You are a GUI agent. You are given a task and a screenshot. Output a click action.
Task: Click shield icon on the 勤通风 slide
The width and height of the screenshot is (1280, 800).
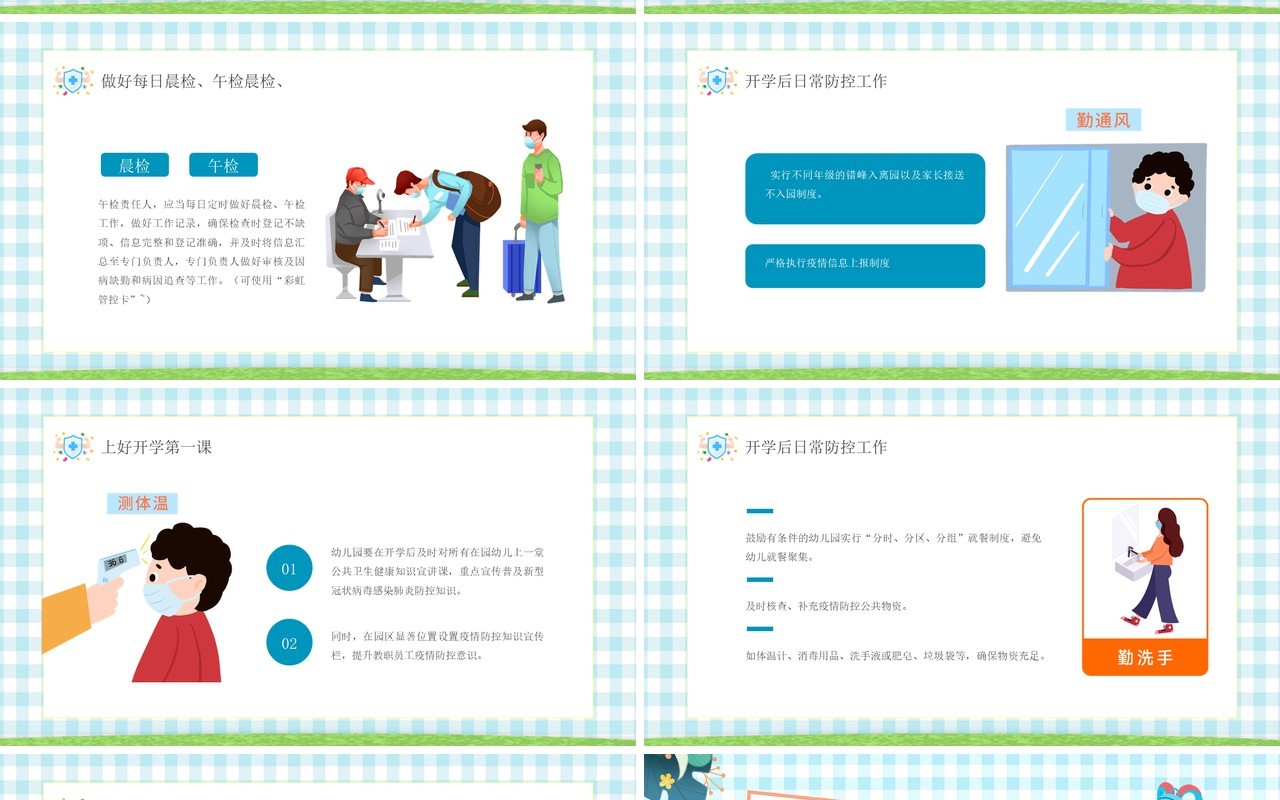click(x=717, y=81)
